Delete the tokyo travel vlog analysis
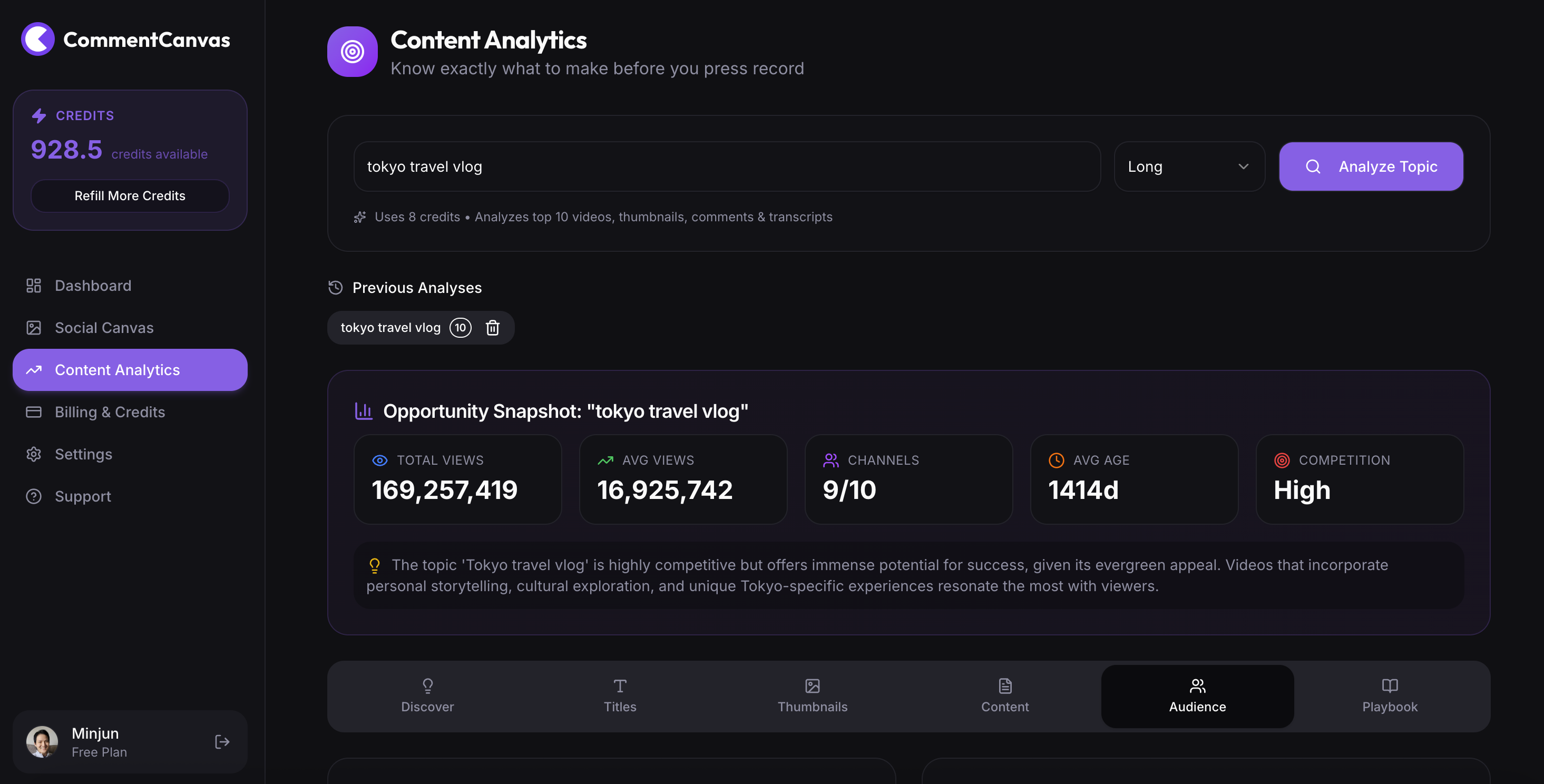This screenshot has width=1544, height=784. [x=492, y=328]
